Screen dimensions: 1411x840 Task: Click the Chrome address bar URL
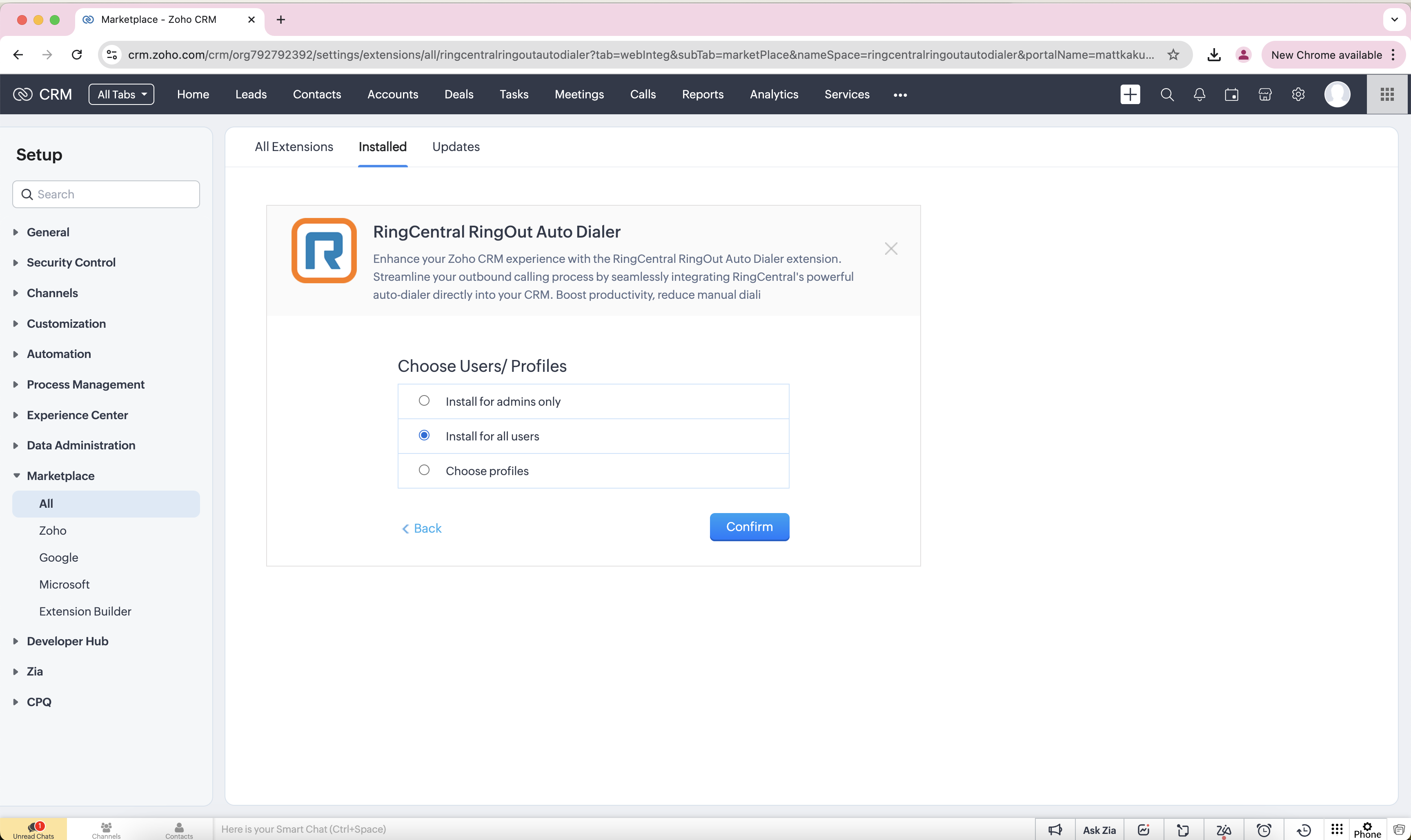641,55
